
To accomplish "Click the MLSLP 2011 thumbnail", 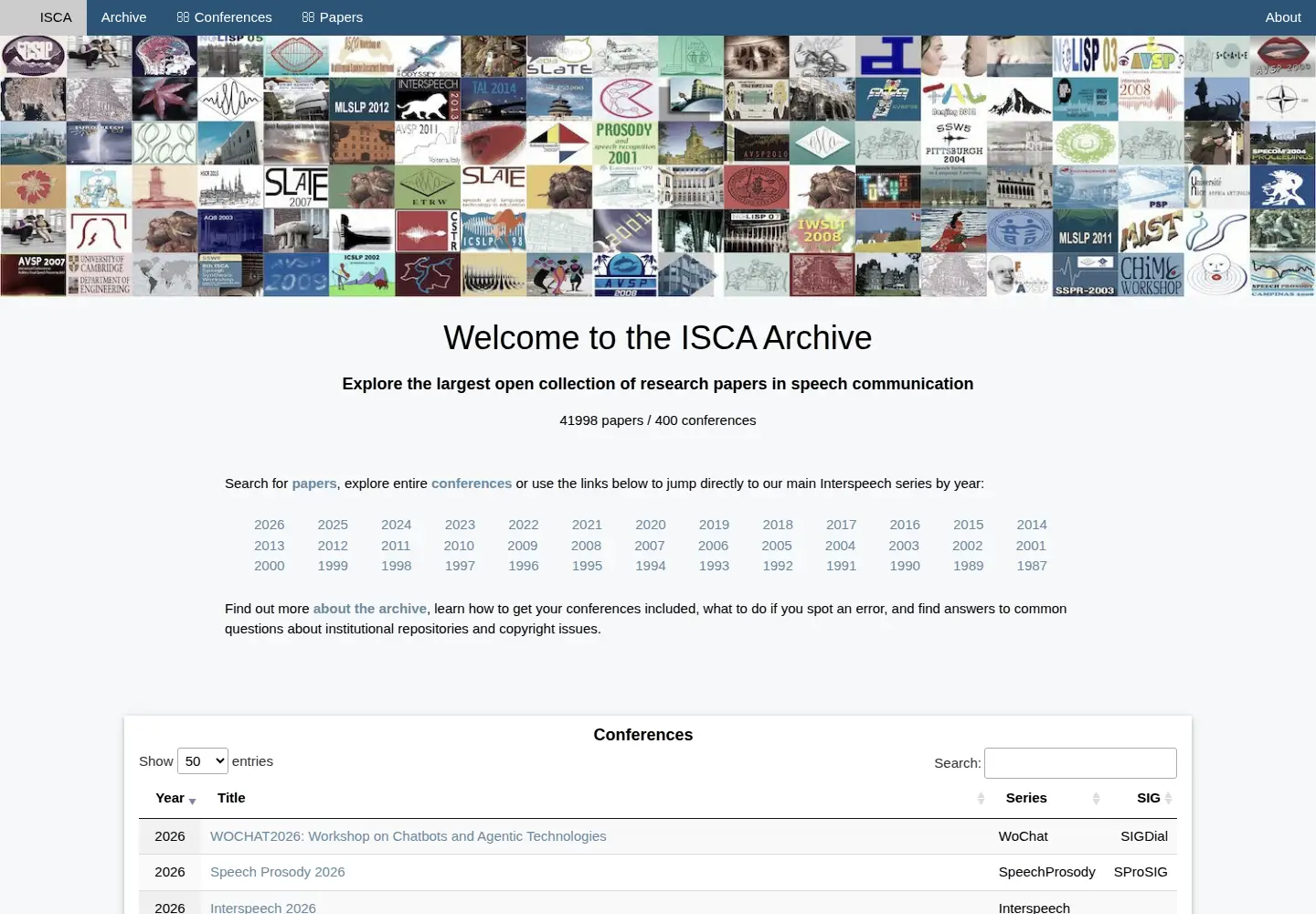I will click(1086, 231).
